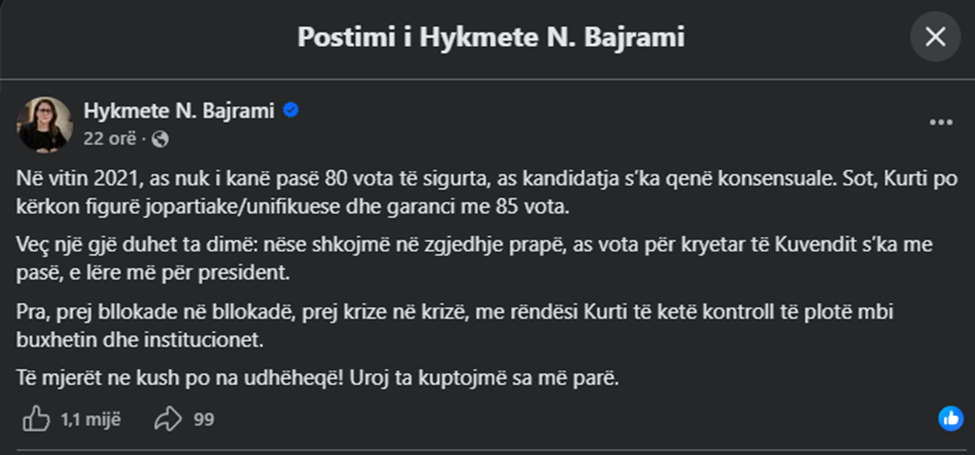The width and height of the screenshot is (975, 455).
Task: Click the thumbs-up like icon
Action: (36, 420)
